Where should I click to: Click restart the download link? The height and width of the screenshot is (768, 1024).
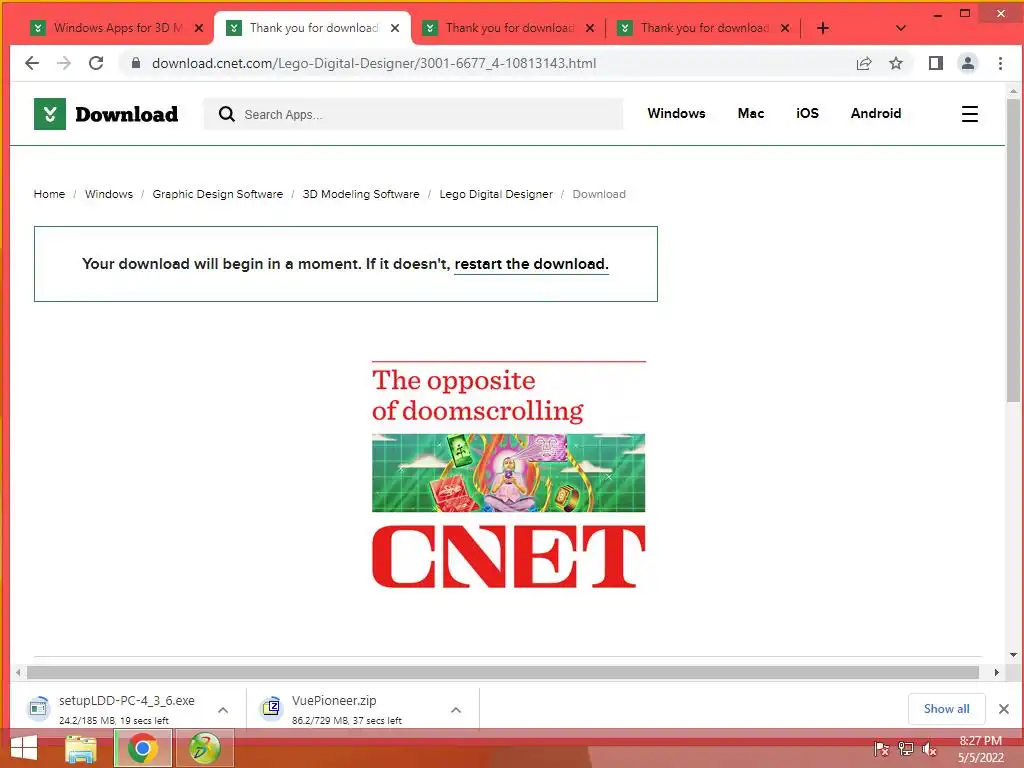(x=532, y=264)
